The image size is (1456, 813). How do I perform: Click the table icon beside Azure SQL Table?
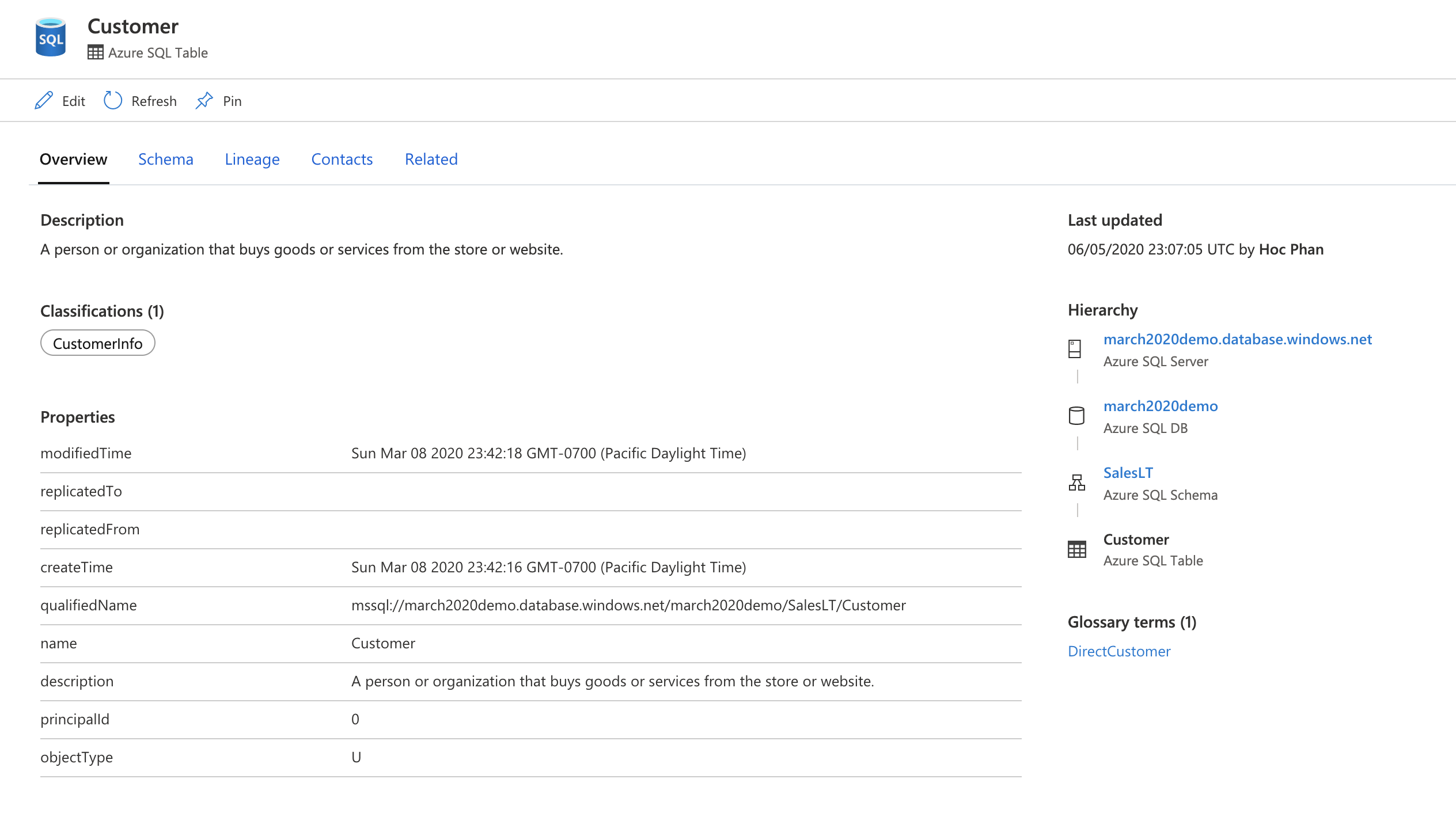coord(95,52)
